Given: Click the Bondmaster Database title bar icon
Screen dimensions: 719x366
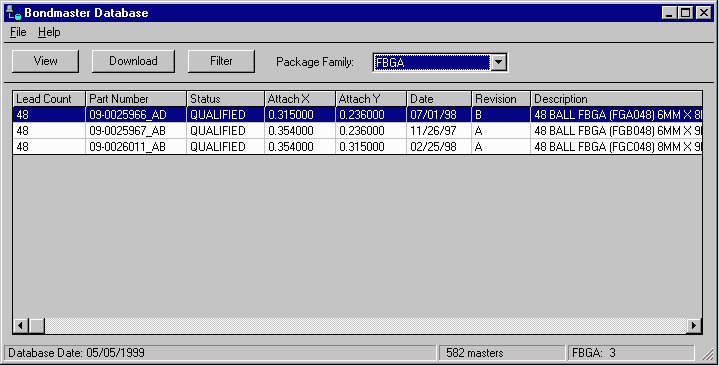Looking at the screenshot, I should (14, 13).
